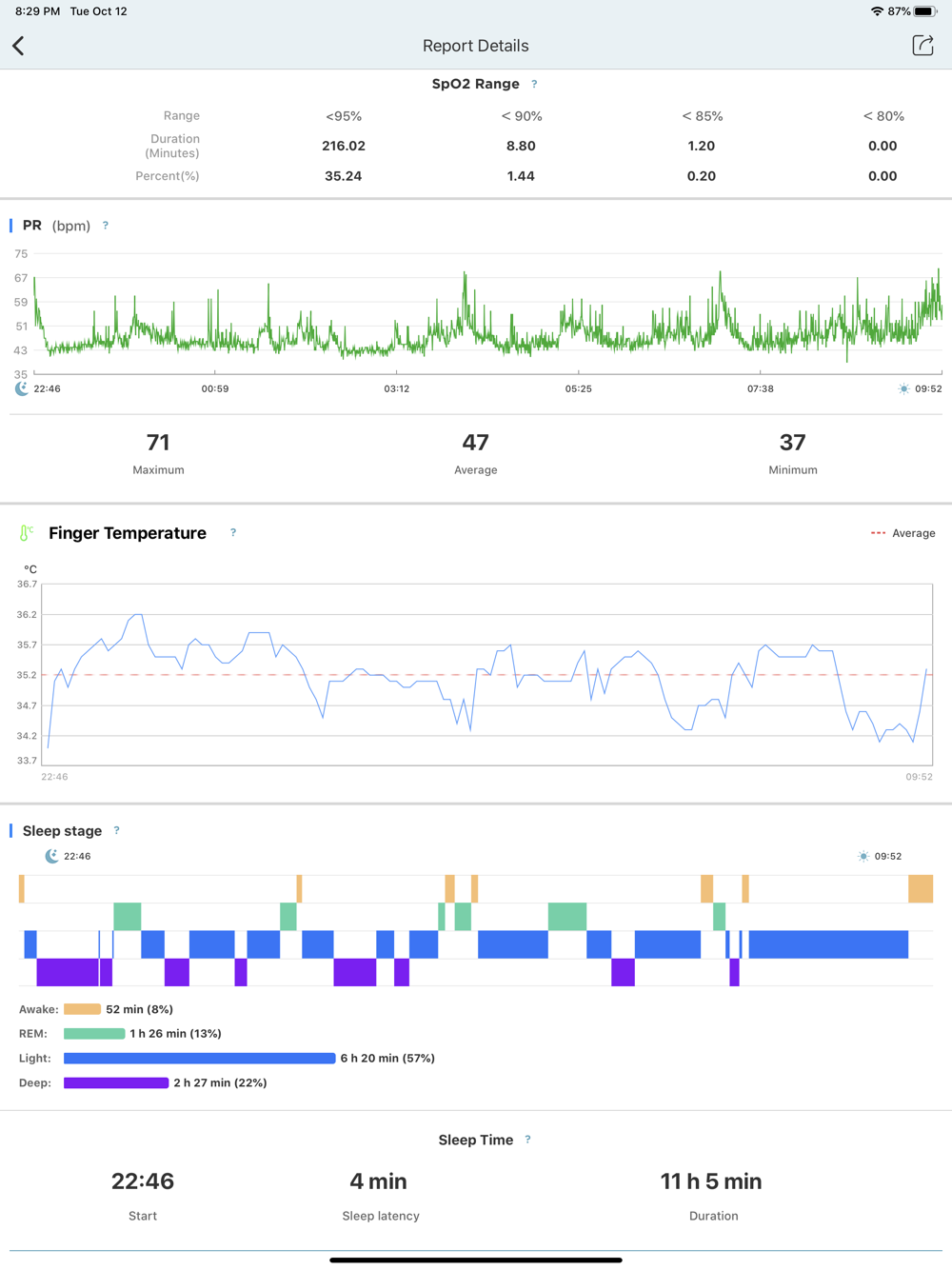
Task: Tap sun icon in Sleep stage section
Action: point(863,856)
